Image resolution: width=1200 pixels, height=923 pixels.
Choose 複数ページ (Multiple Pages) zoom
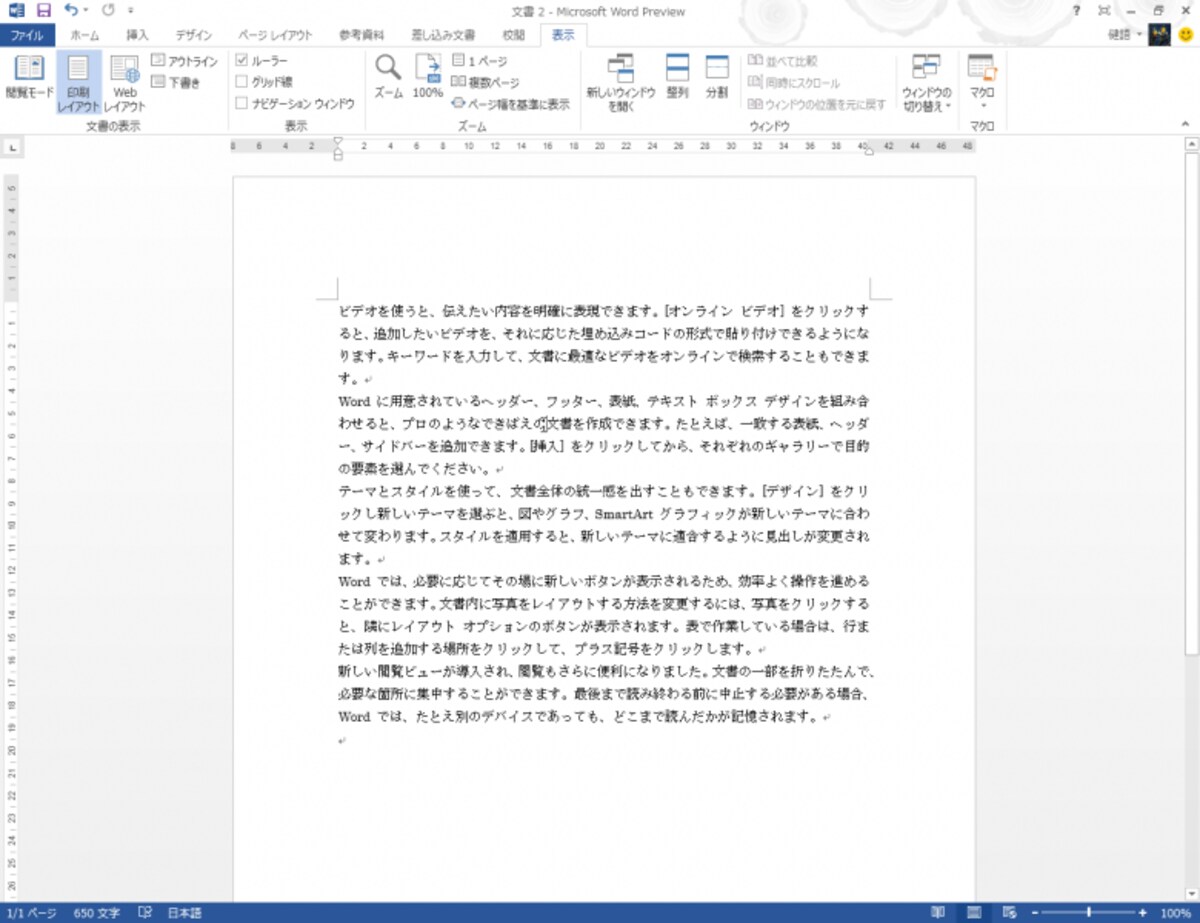point(485,82)
